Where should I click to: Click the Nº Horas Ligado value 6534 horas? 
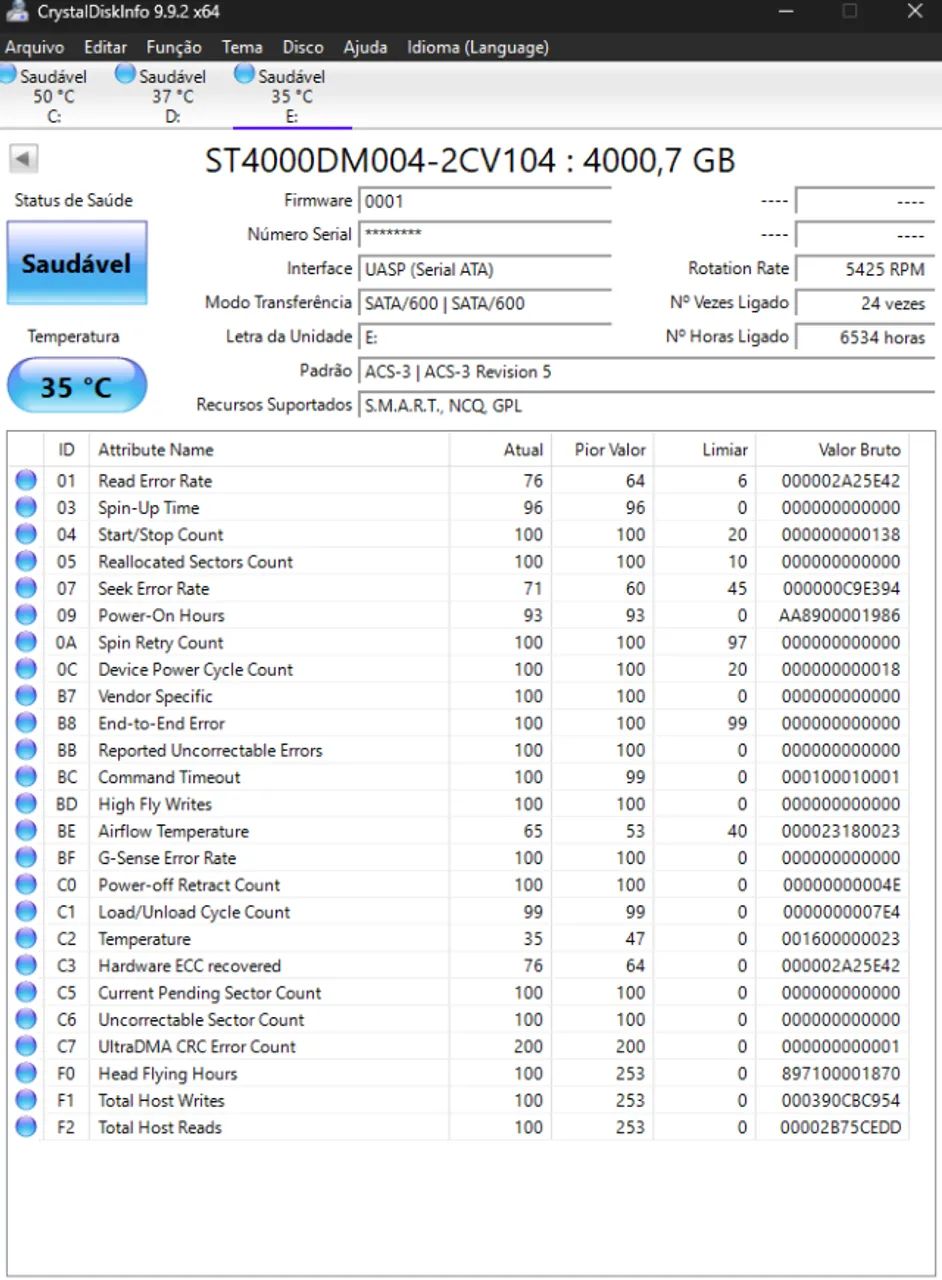865,337
